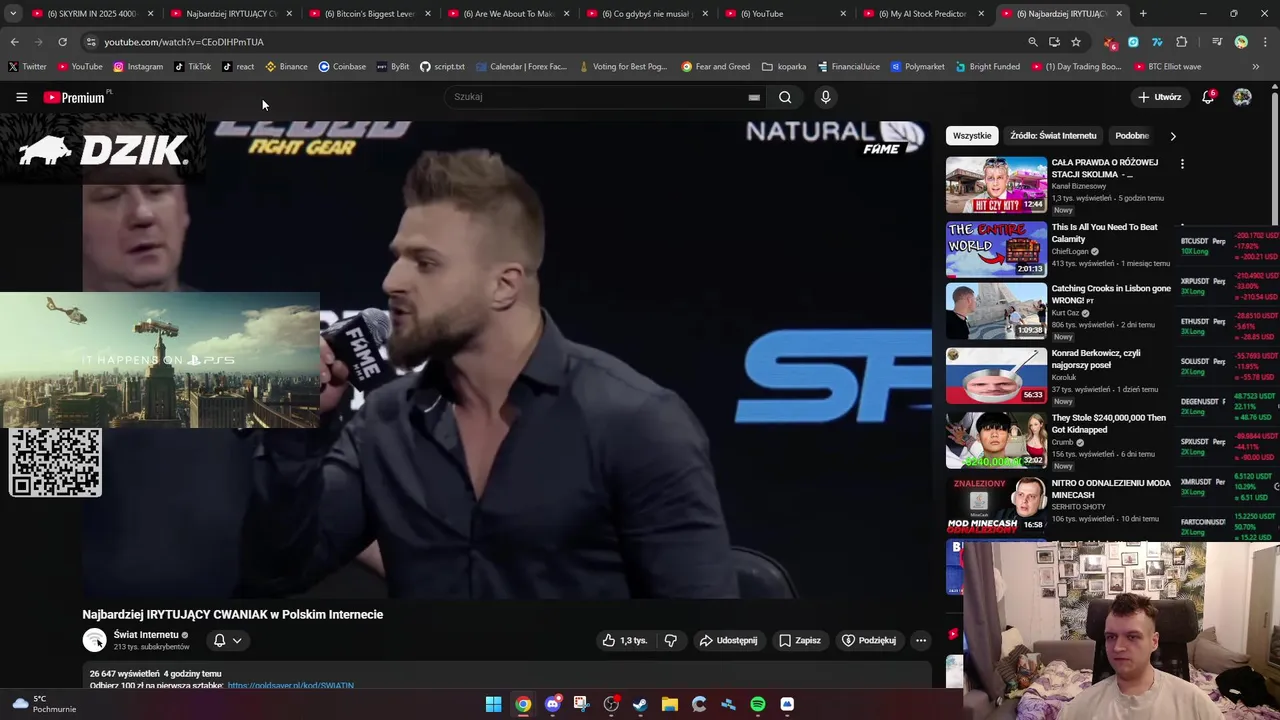Open the more actions ellipsis under the video
This screenshot has width=1280, height=720.
921,640
